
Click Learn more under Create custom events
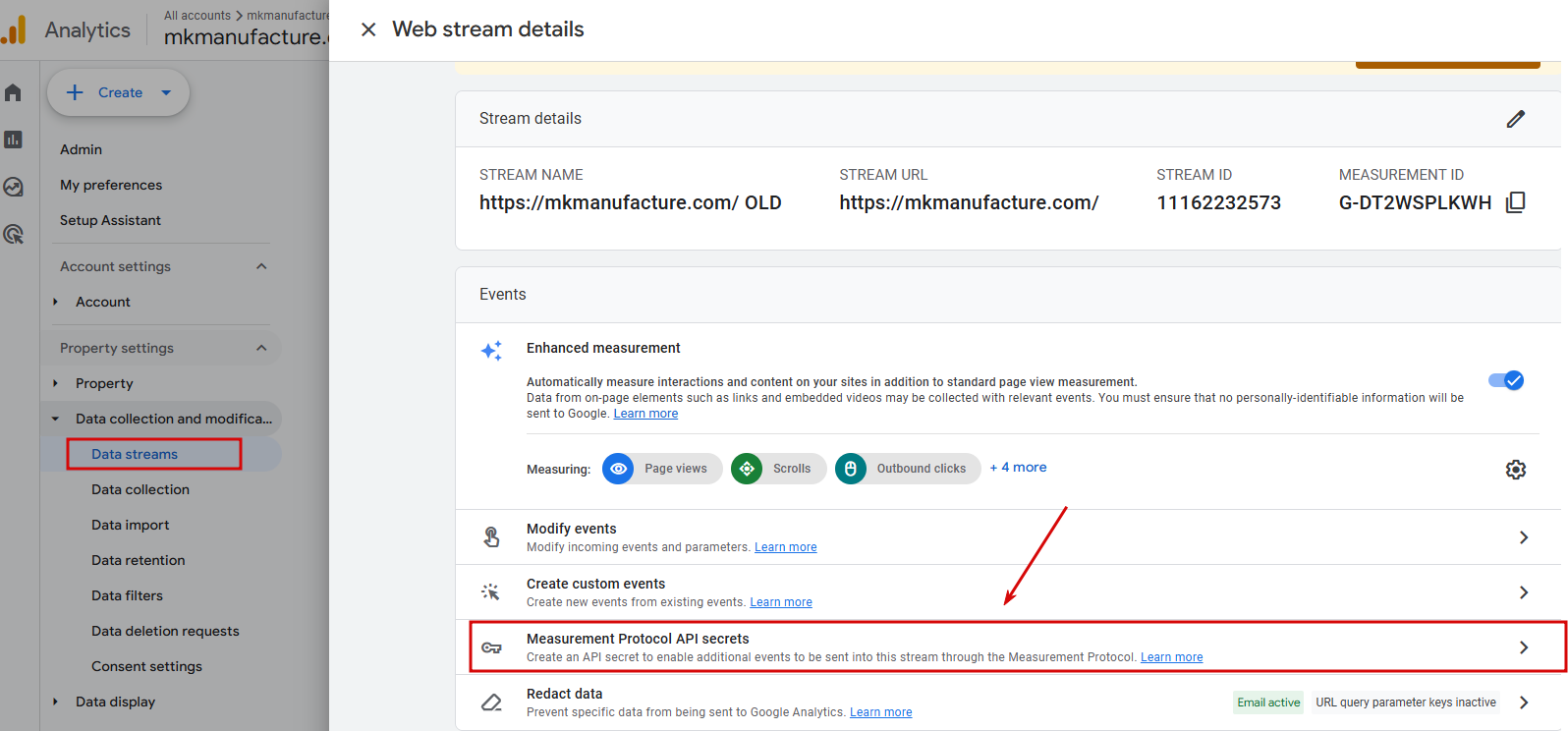tap(781, 602)
